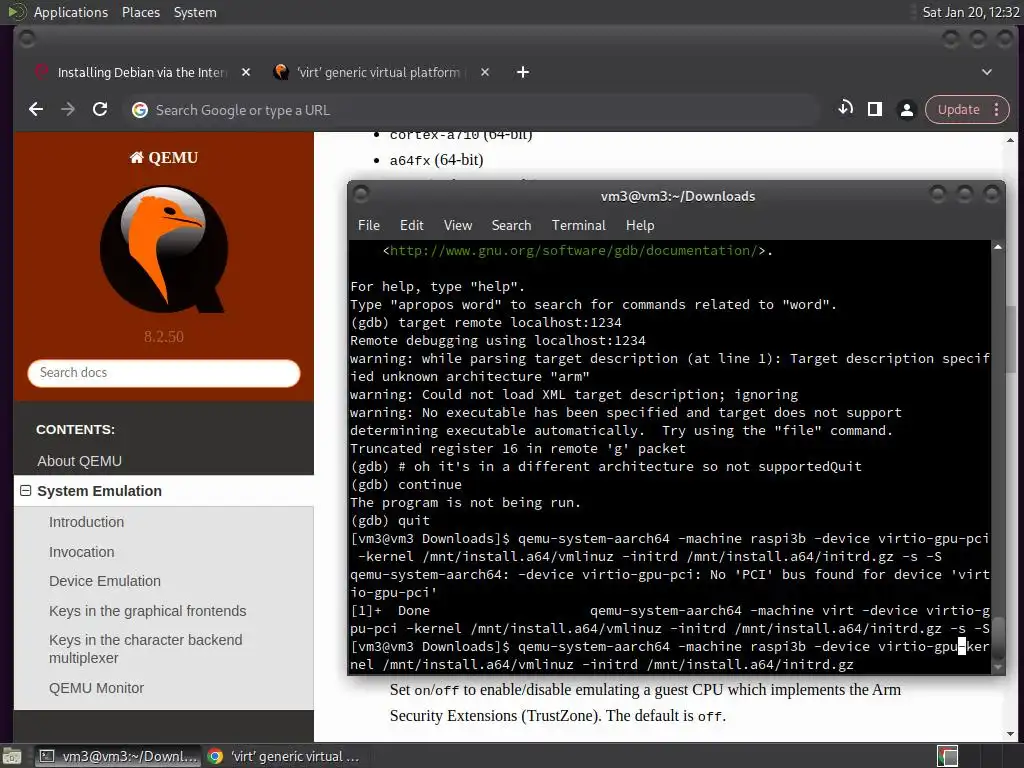Viewport: 1024px width, 768px height.
Task: Click the QEMU home link in sidebar
Action: [x=164, y=157]
